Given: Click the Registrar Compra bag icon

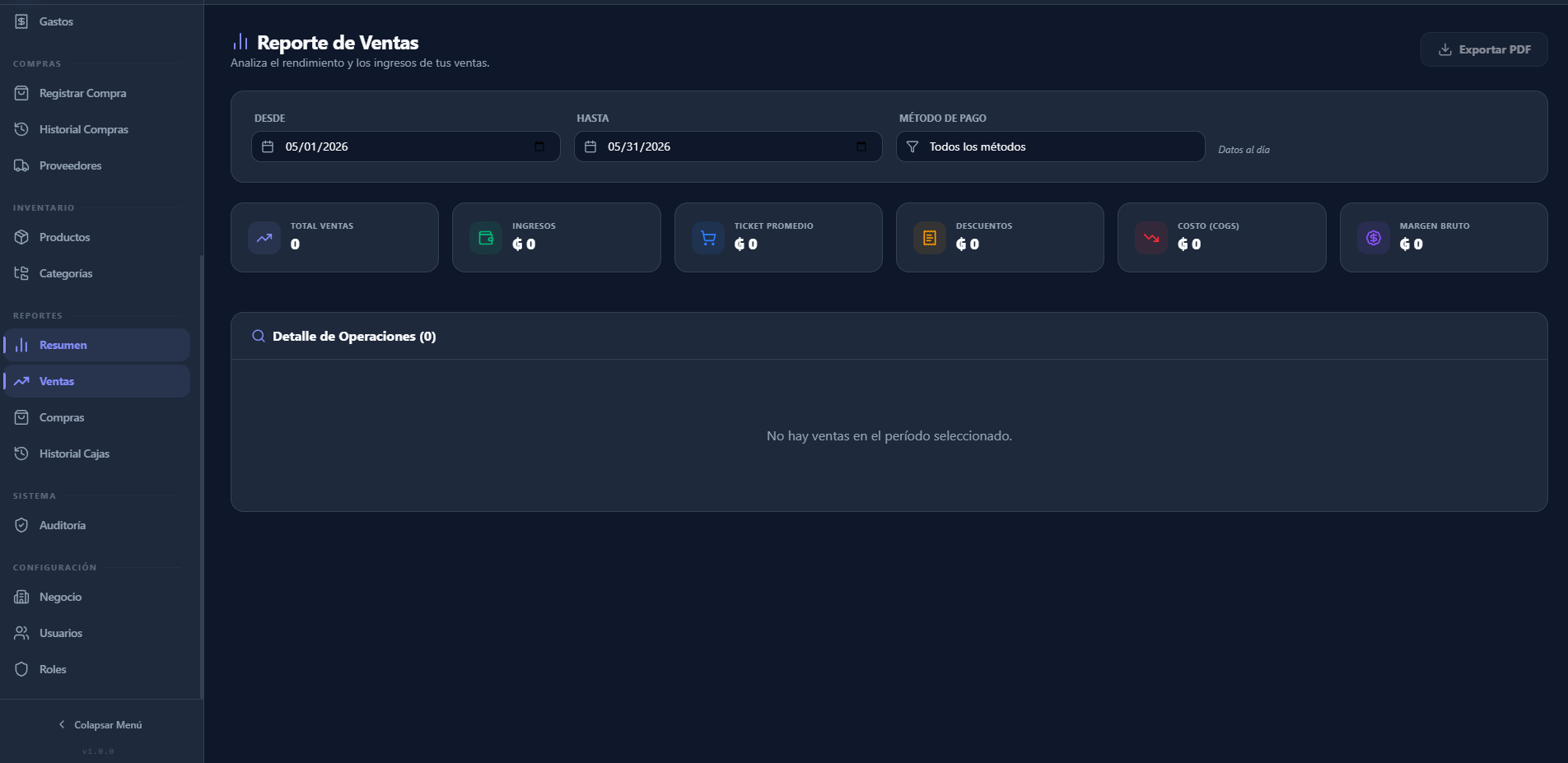Looking at the screenshot, I should coord(21,93).
